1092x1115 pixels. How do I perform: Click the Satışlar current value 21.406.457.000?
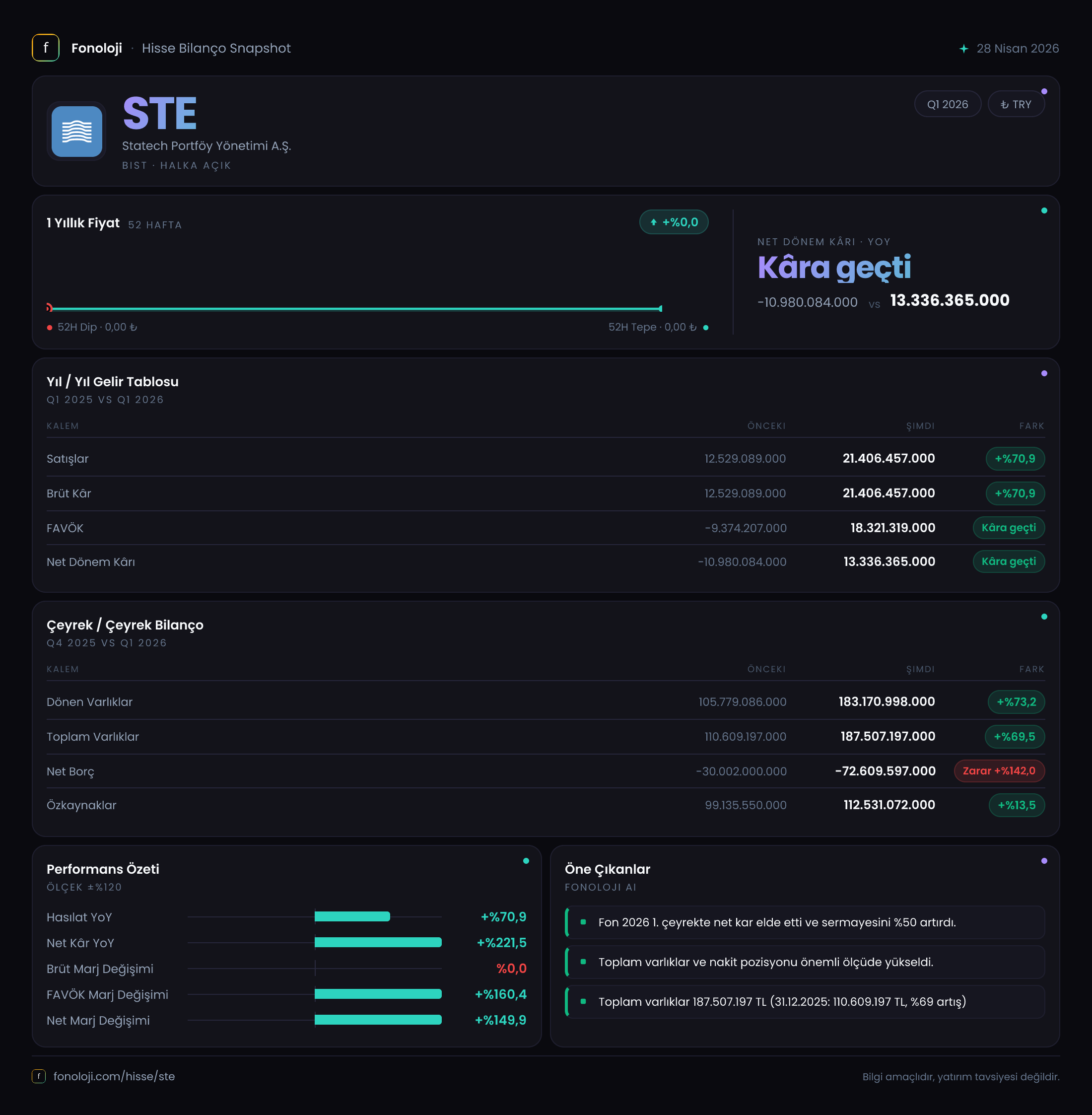pos(888,458)
